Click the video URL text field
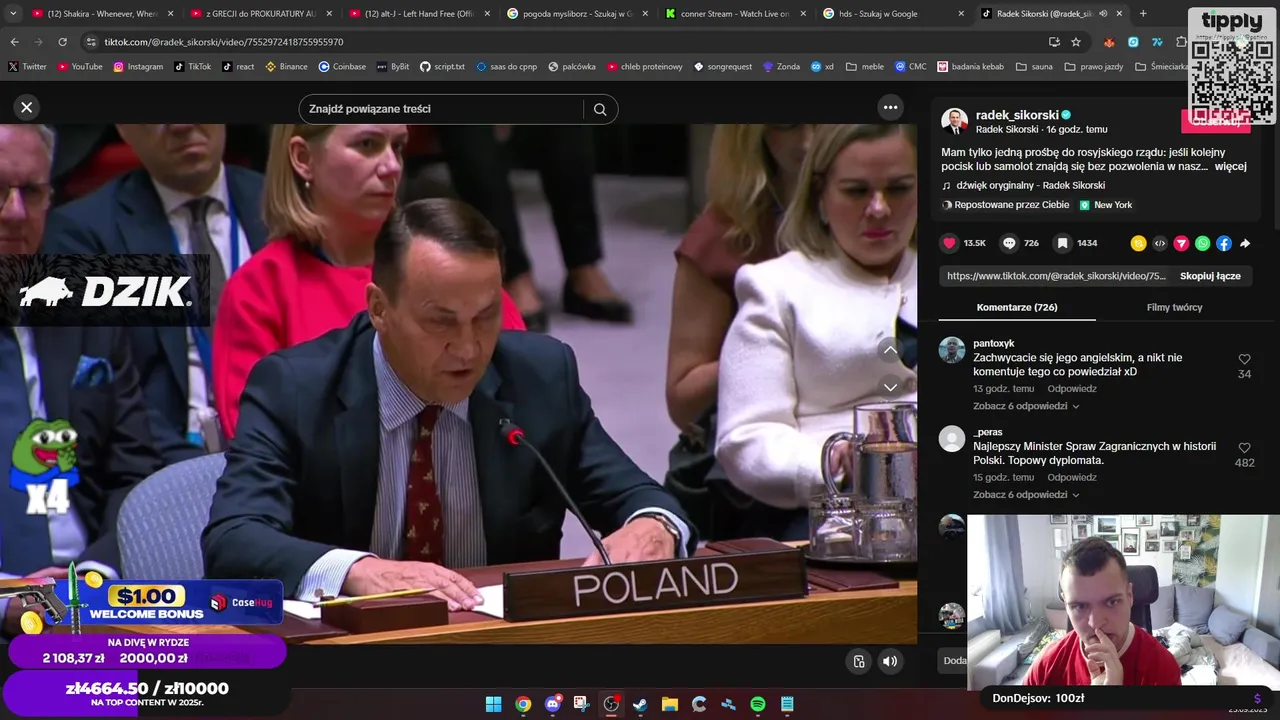The height and width of the screenshot is (720, 1280). tap(1056, 276)
